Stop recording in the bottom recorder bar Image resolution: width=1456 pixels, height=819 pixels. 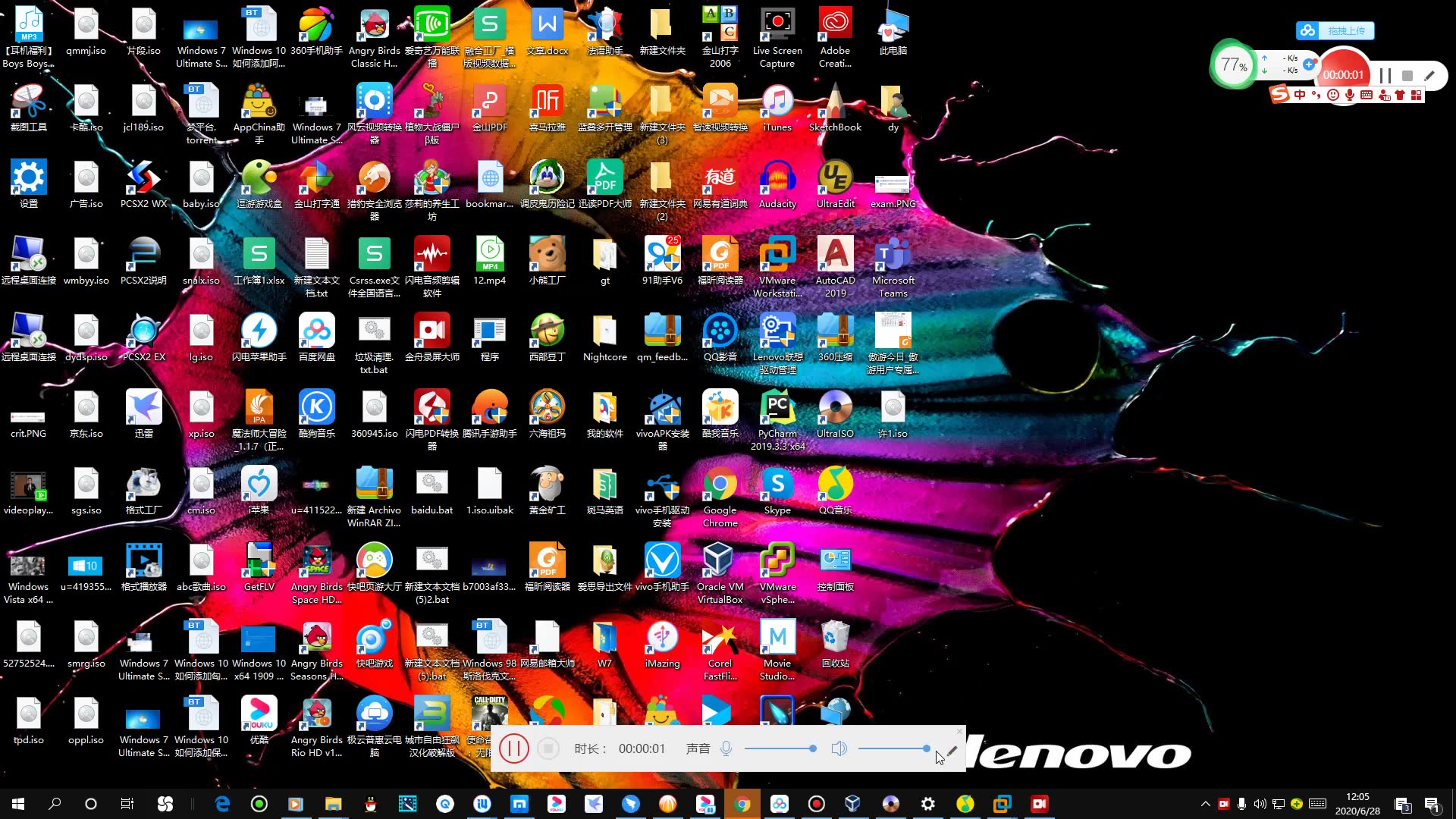coord(548,748)
